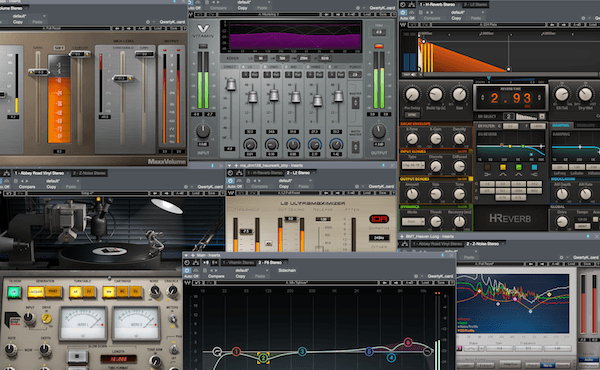The width and height of the screenshot is (600, 370).
Task: Click the Density knob in H-Reverb Decay Envelope
Action: click(x=459, y=139)
